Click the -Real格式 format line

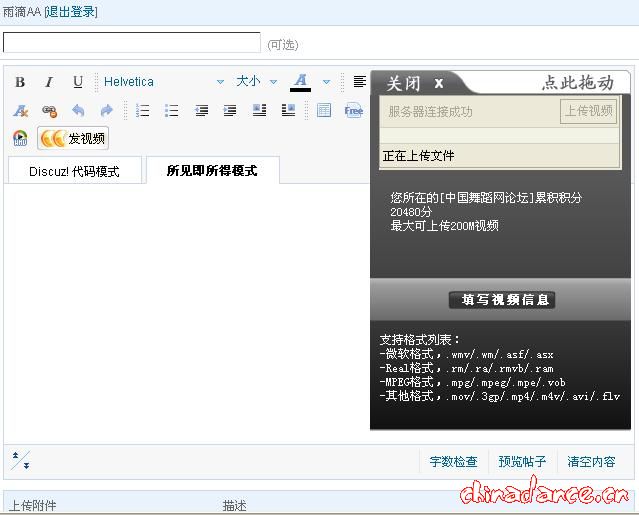click(467, 368)
